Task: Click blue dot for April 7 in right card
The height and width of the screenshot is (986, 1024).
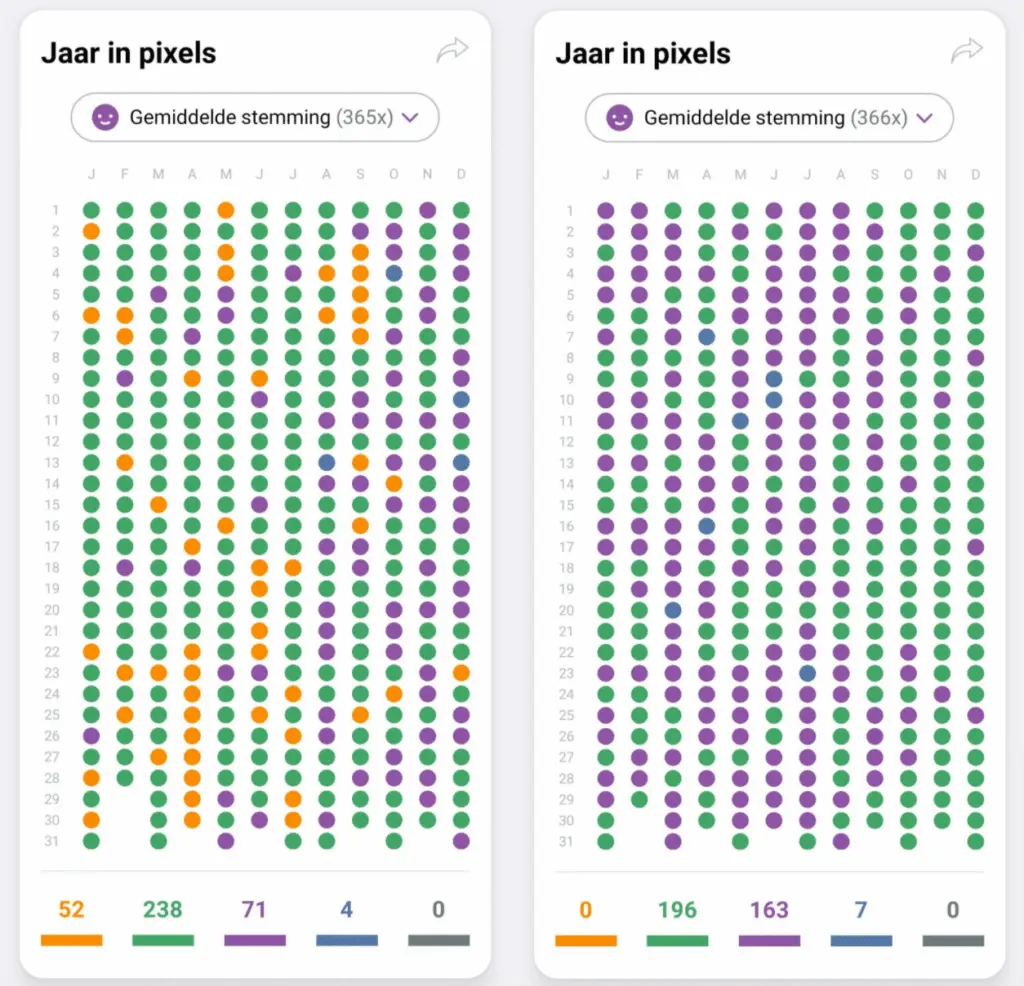Action: tap(707, 337)
